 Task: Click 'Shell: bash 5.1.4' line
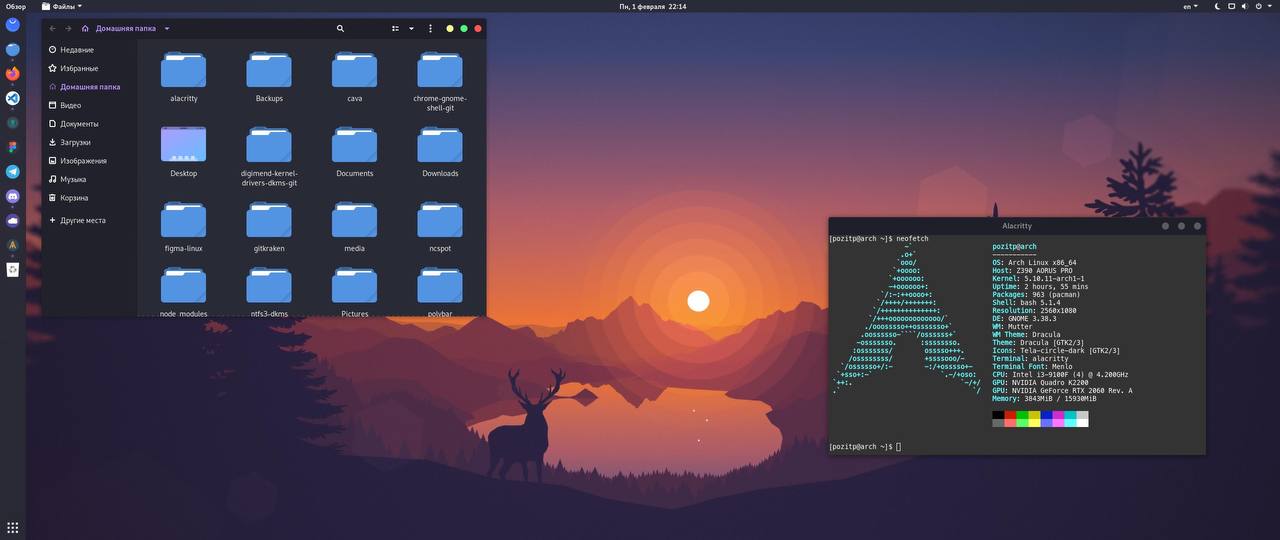pyautogui.click(x=1024, y=303)
